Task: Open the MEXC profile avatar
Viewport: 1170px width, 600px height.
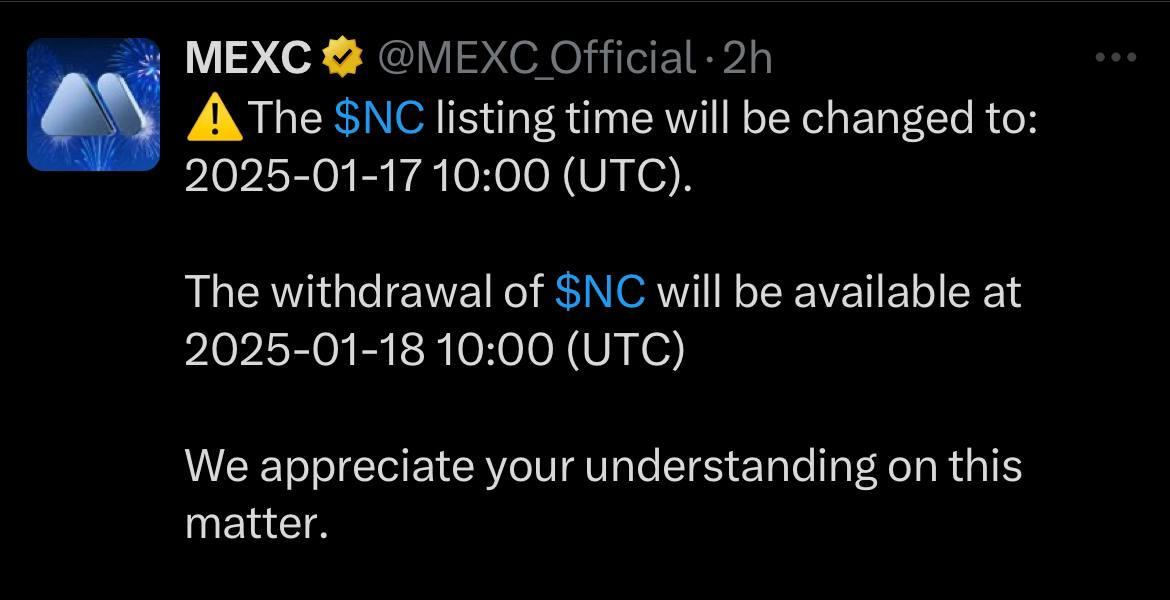Action: tap(93, 104)
